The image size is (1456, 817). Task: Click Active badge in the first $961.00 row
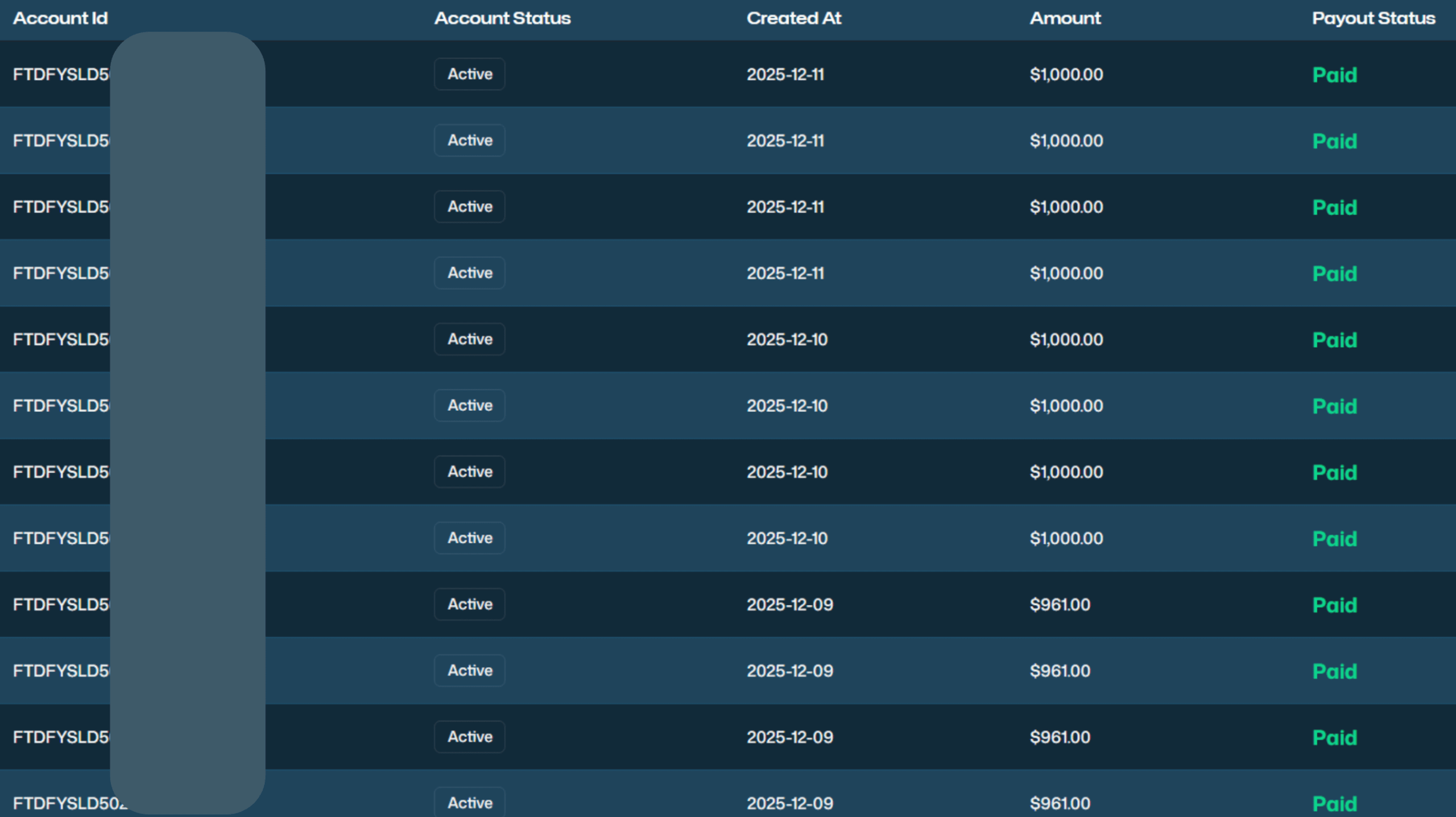pyautogui.click(x=470, y=604)
